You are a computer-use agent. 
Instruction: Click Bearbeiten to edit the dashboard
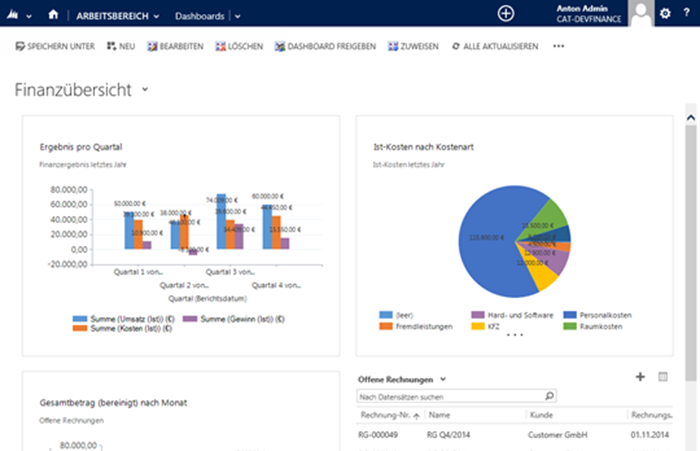pyautogui.click(x=175, y=46)
